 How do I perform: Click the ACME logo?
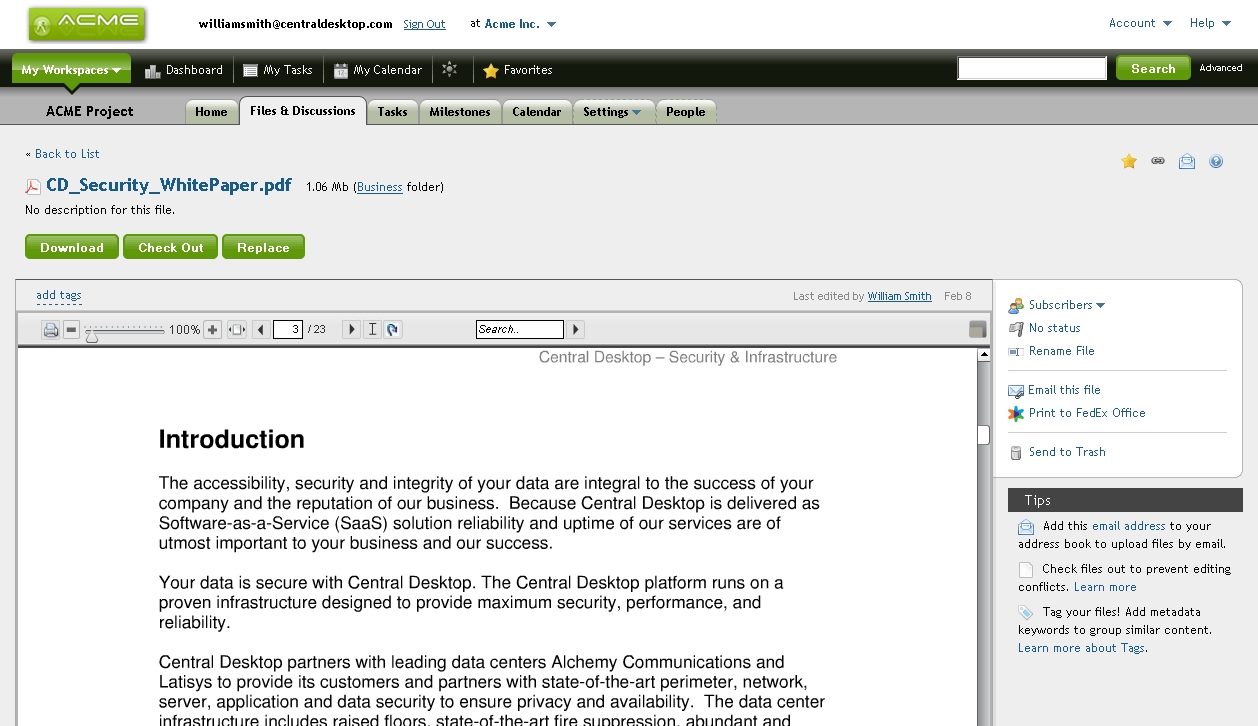coord(88,24)
